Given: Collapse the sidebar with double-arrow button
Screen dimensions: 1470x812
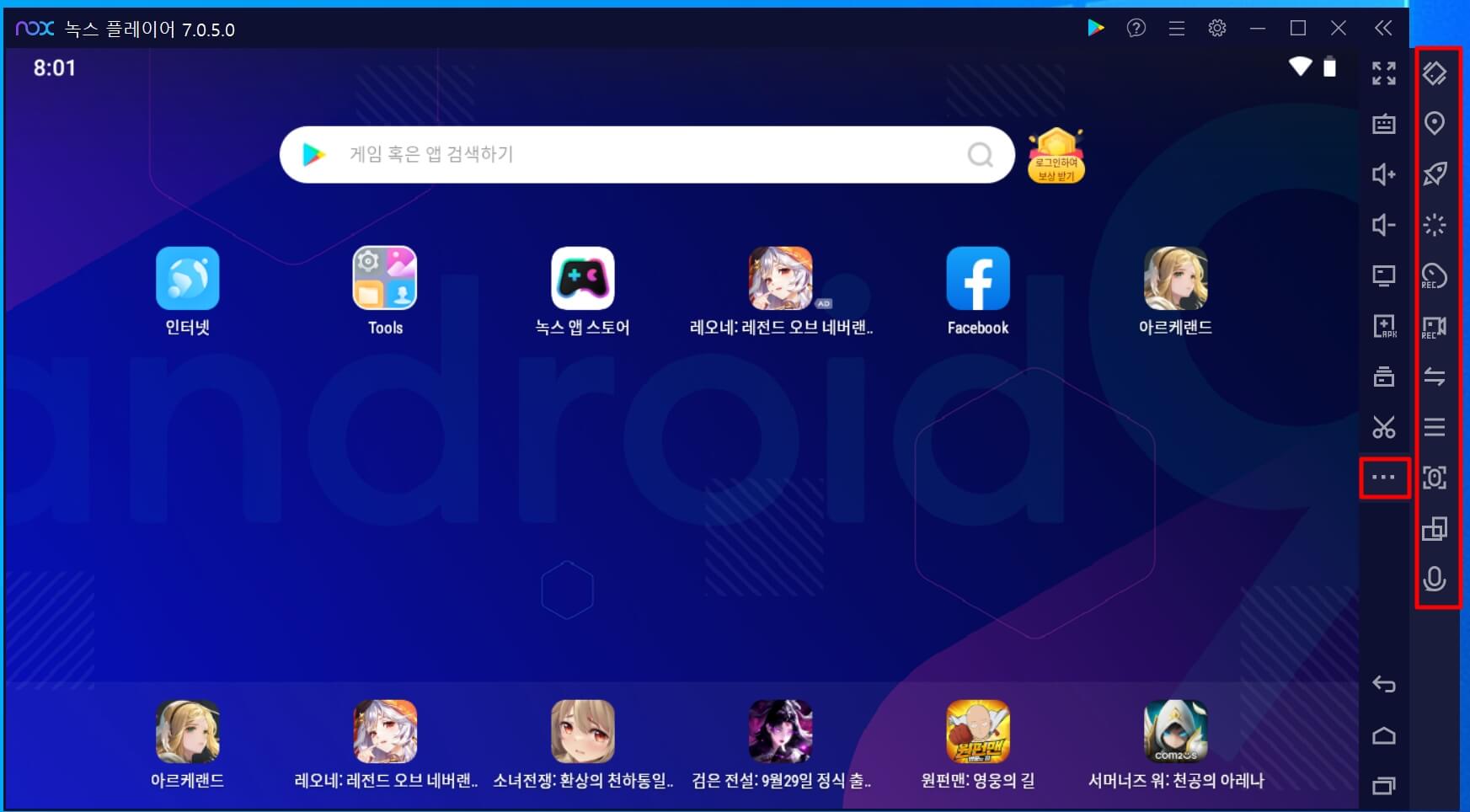Looking at the screenshot, I should point(1384,28).
